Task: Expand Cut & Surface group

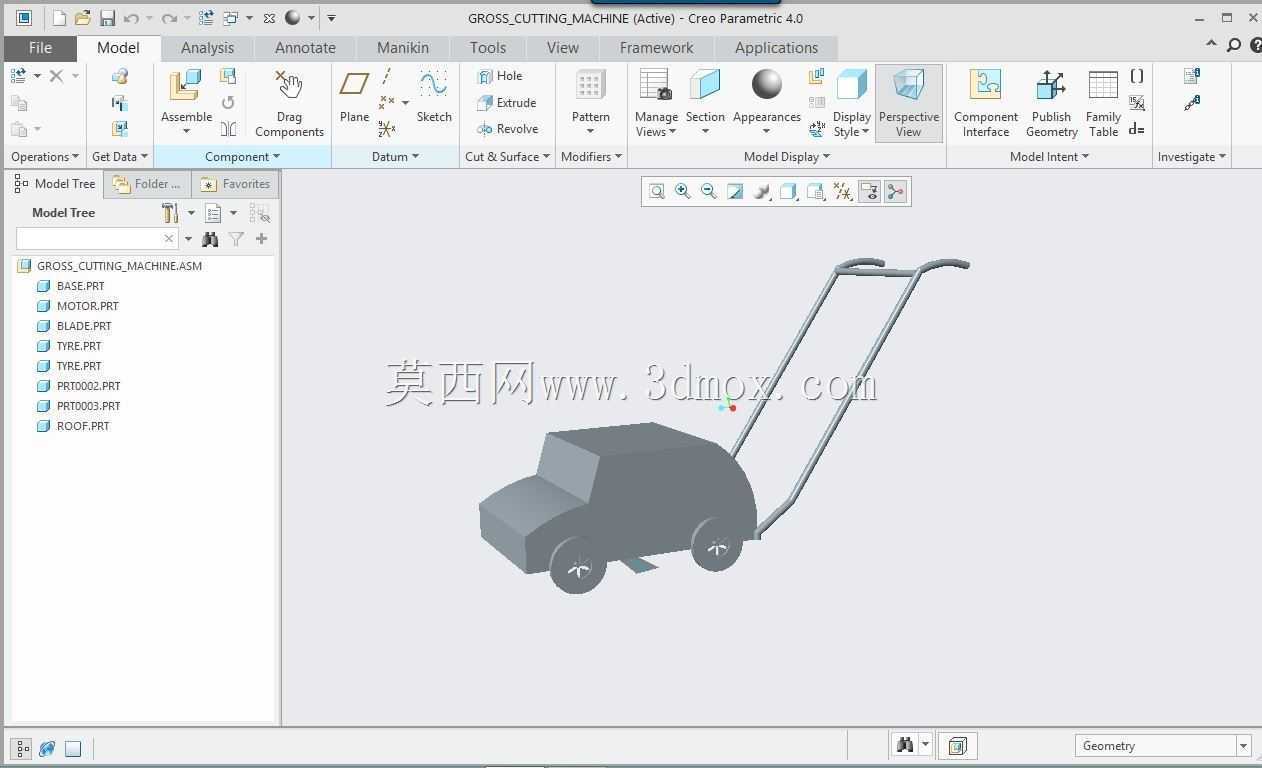Action: 508,156
